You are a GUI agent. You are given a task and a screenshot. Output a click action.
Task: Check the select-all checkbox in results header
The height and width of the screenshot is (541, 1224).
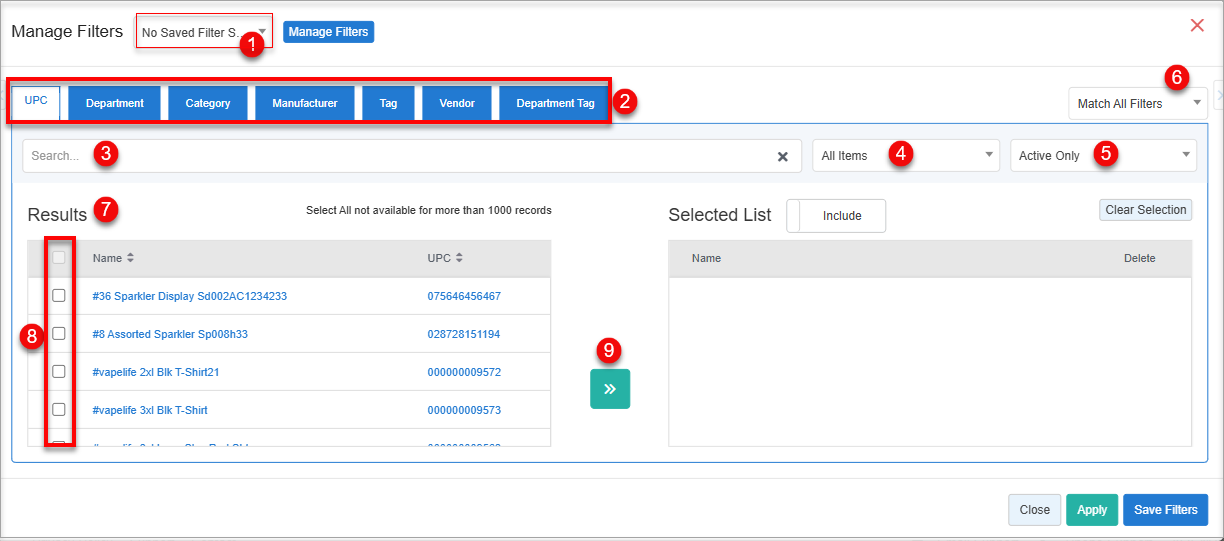(59, 258)
